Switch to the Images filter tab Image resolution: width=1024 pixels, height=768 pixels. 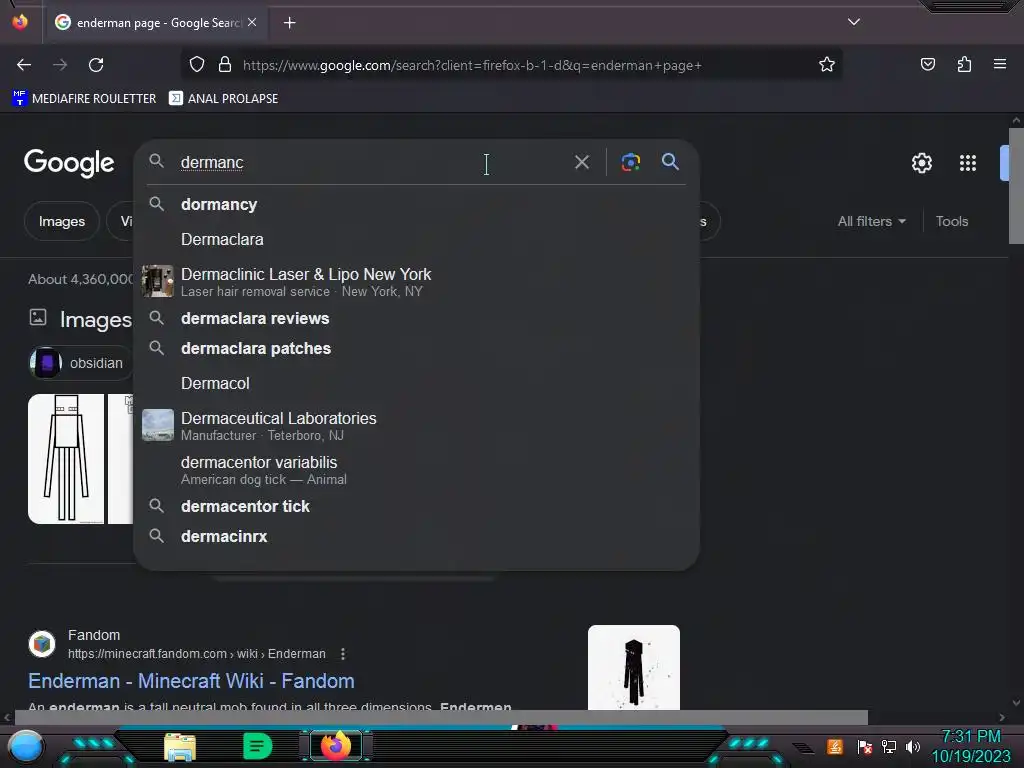(x=61, y=221)
